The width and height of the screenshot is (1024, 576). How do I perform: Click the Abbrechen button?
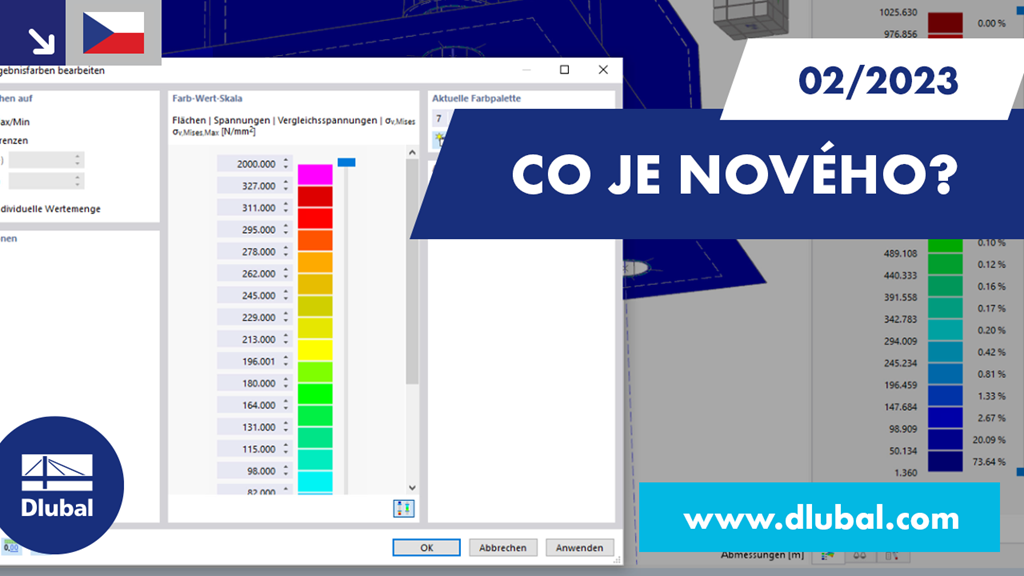click(502, 547)
